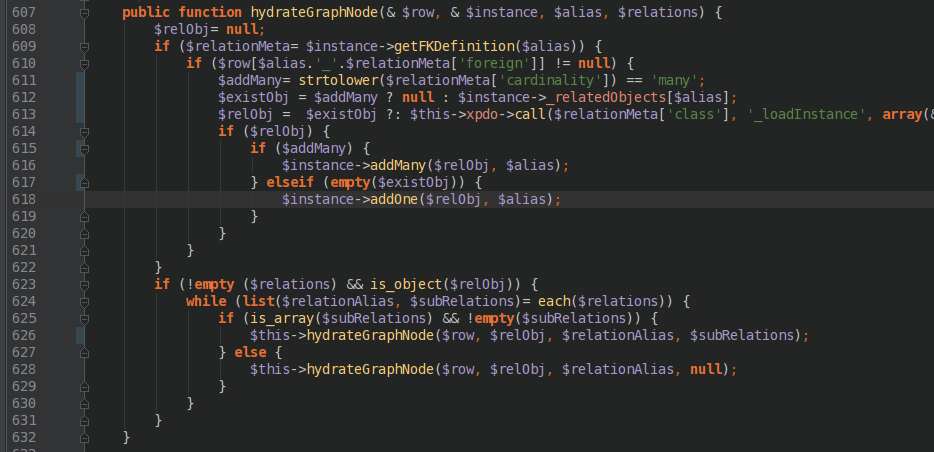Click the change marker beside line 626
Viewport: 934px width, 452px height.
tap(80, 335)
